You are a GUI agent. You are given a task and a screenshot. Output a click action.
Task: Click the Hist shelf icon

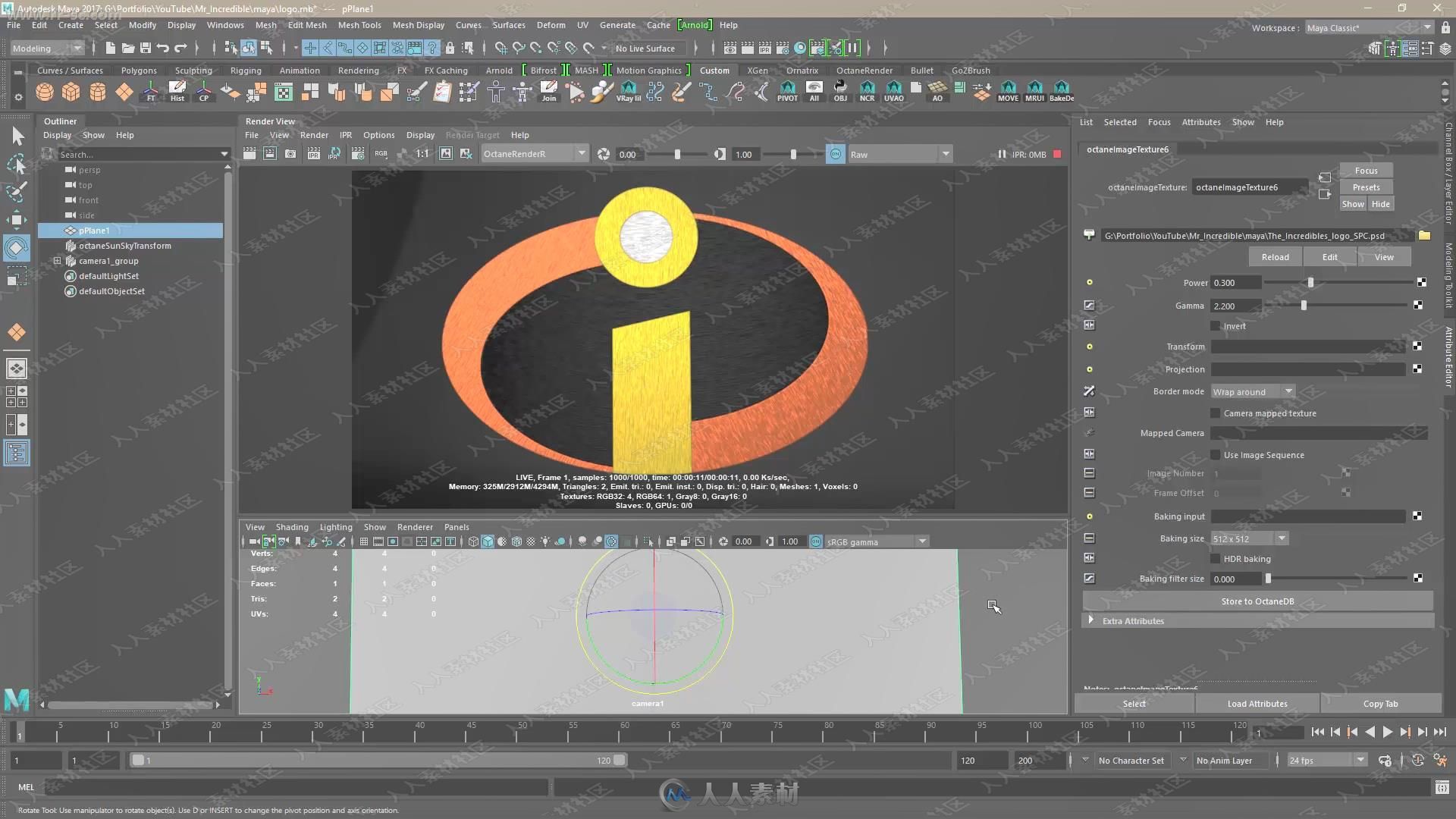[177, 92]
